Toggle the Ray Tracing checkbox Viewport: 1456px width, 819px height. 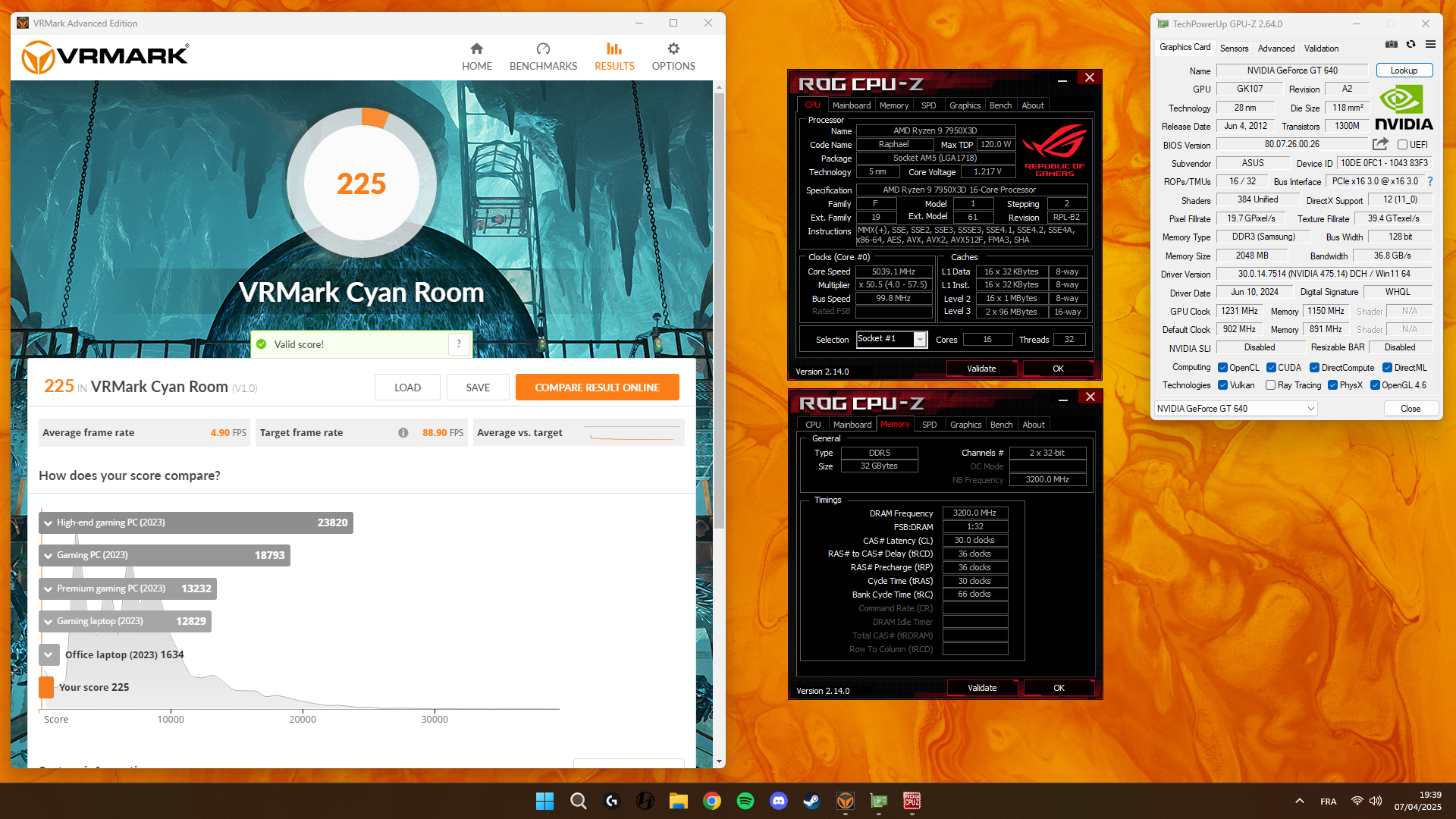tap(1271, 385)
